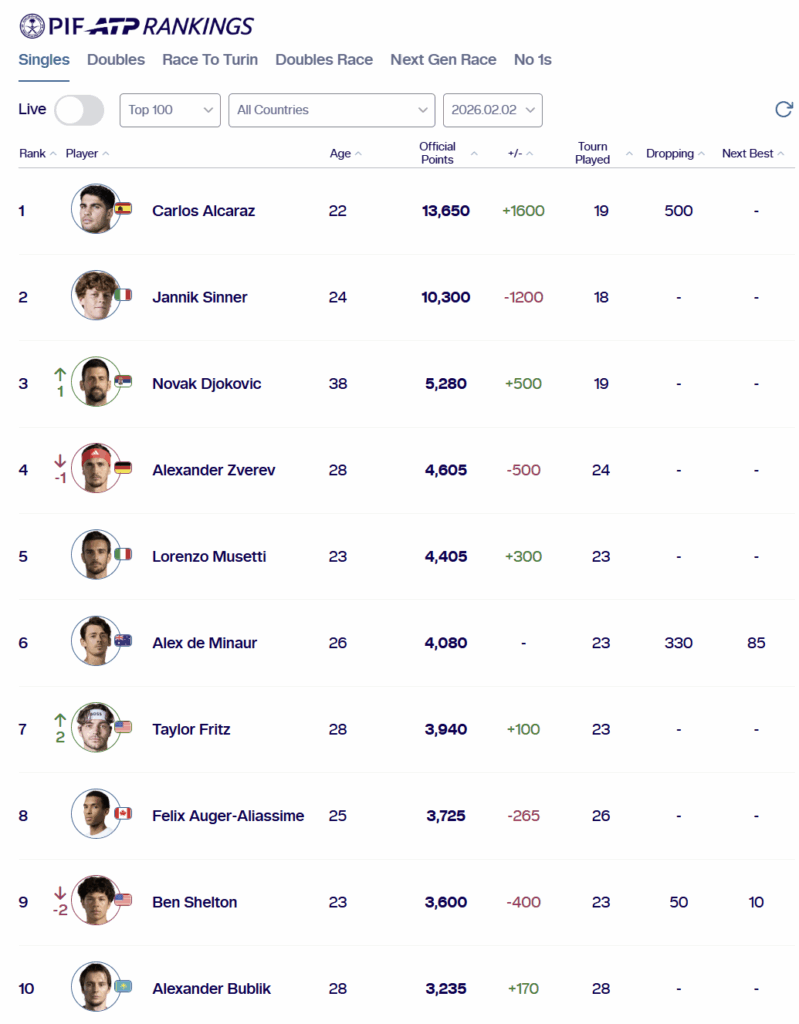The width and height of the screenshot is (799, 1024).
Task: Expand the All Countries dropdown
Action: (x=331, y=110)
